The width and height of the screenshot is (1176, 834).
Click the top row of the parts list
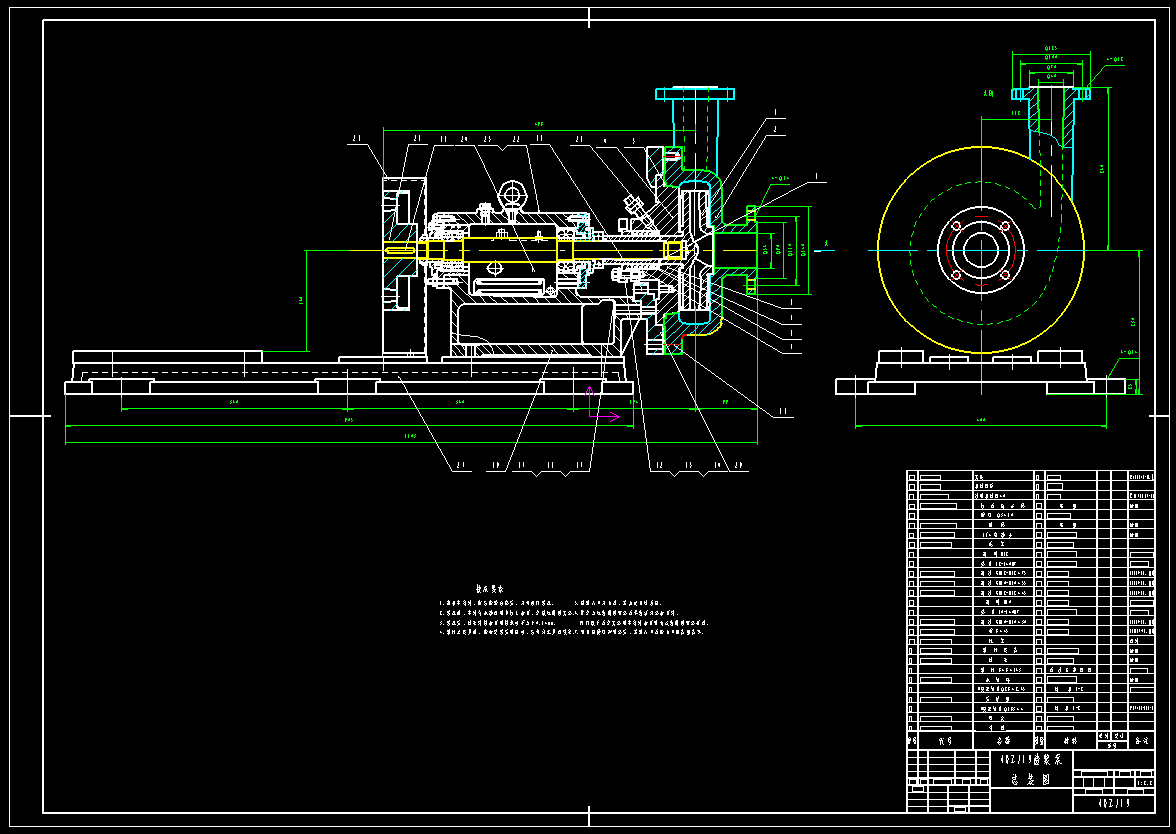click(1030, 477)
